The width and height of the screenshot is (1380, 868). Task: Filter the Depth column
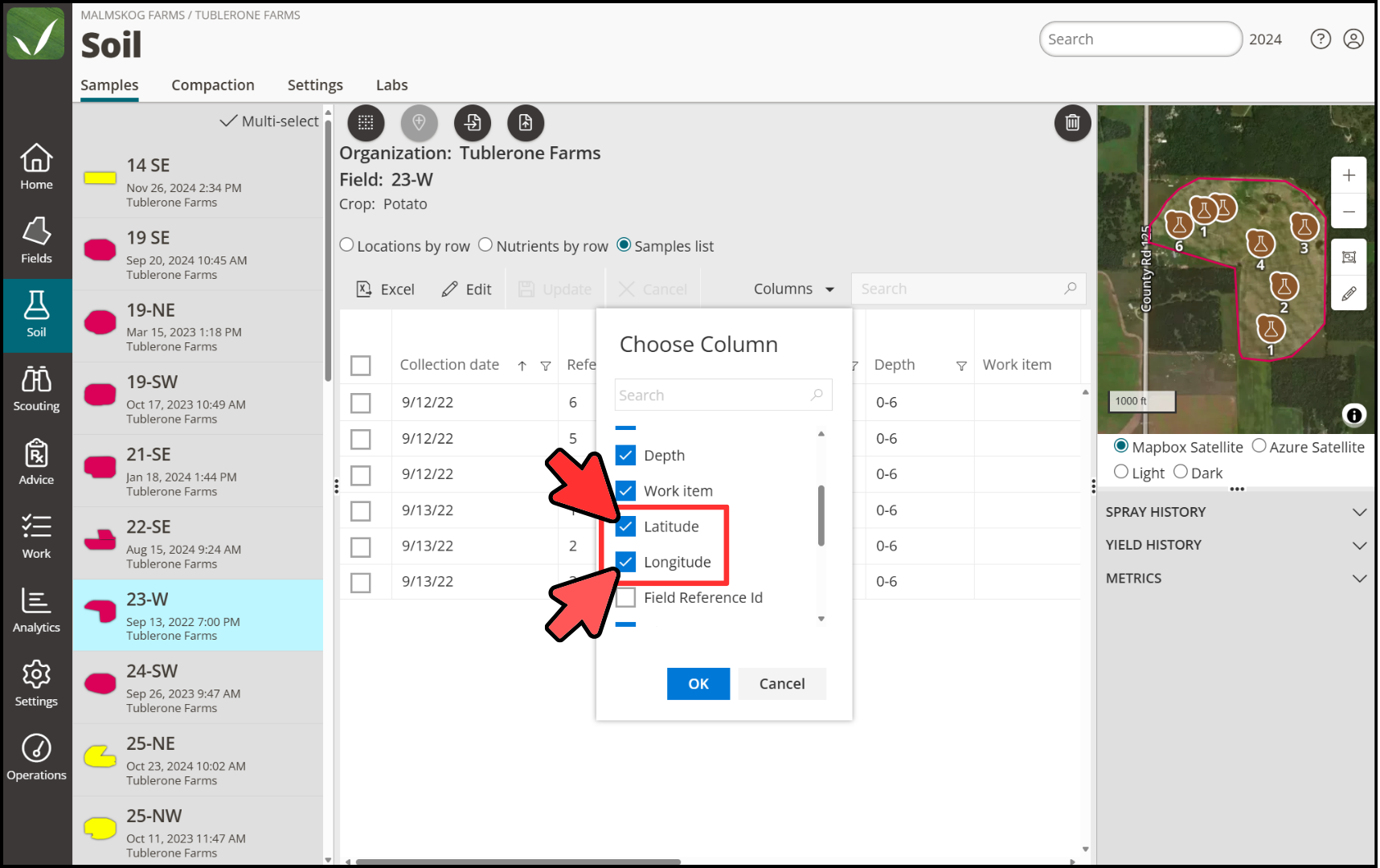tap(961, 366)
